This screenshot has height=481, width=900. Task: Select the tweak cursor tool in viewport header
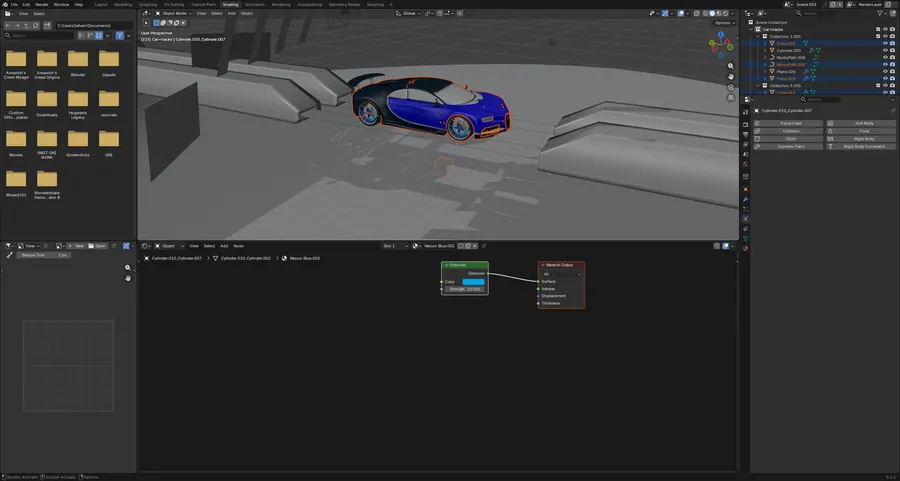[x=146, y=23]
